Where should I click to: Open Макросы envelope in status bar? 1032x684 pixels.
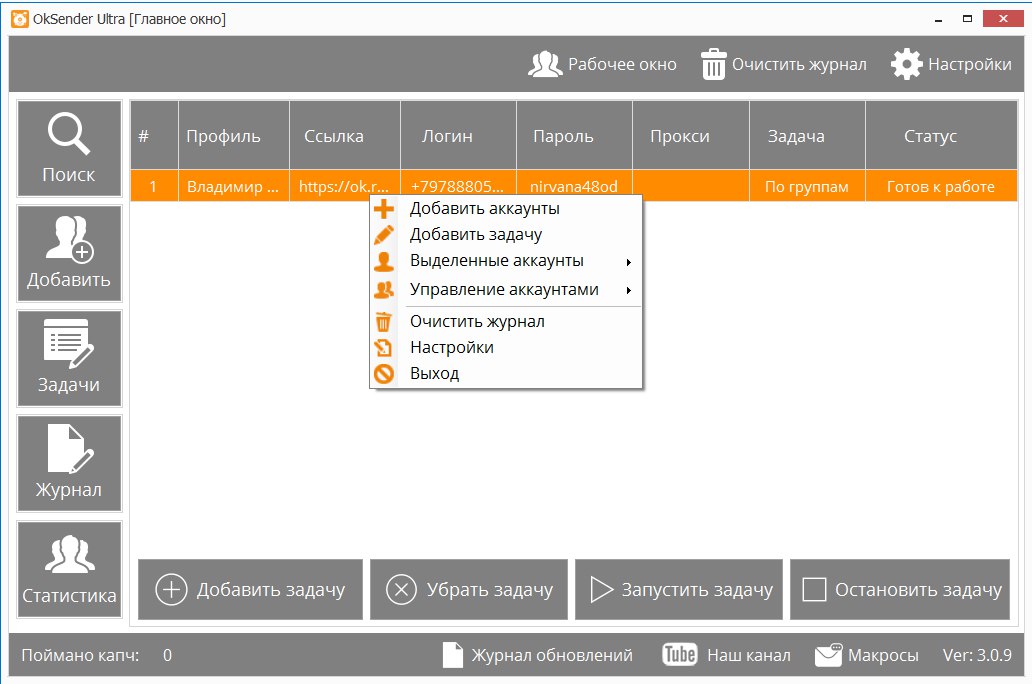tap(866, 655)
